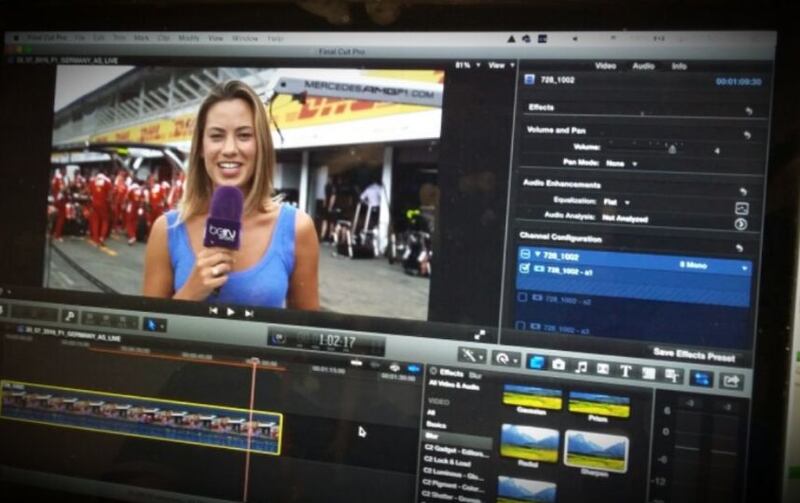The width and height of the screenshot is (800, 503).
Task: Open Audio Analysis enhancements arrow
Action: 741,224
